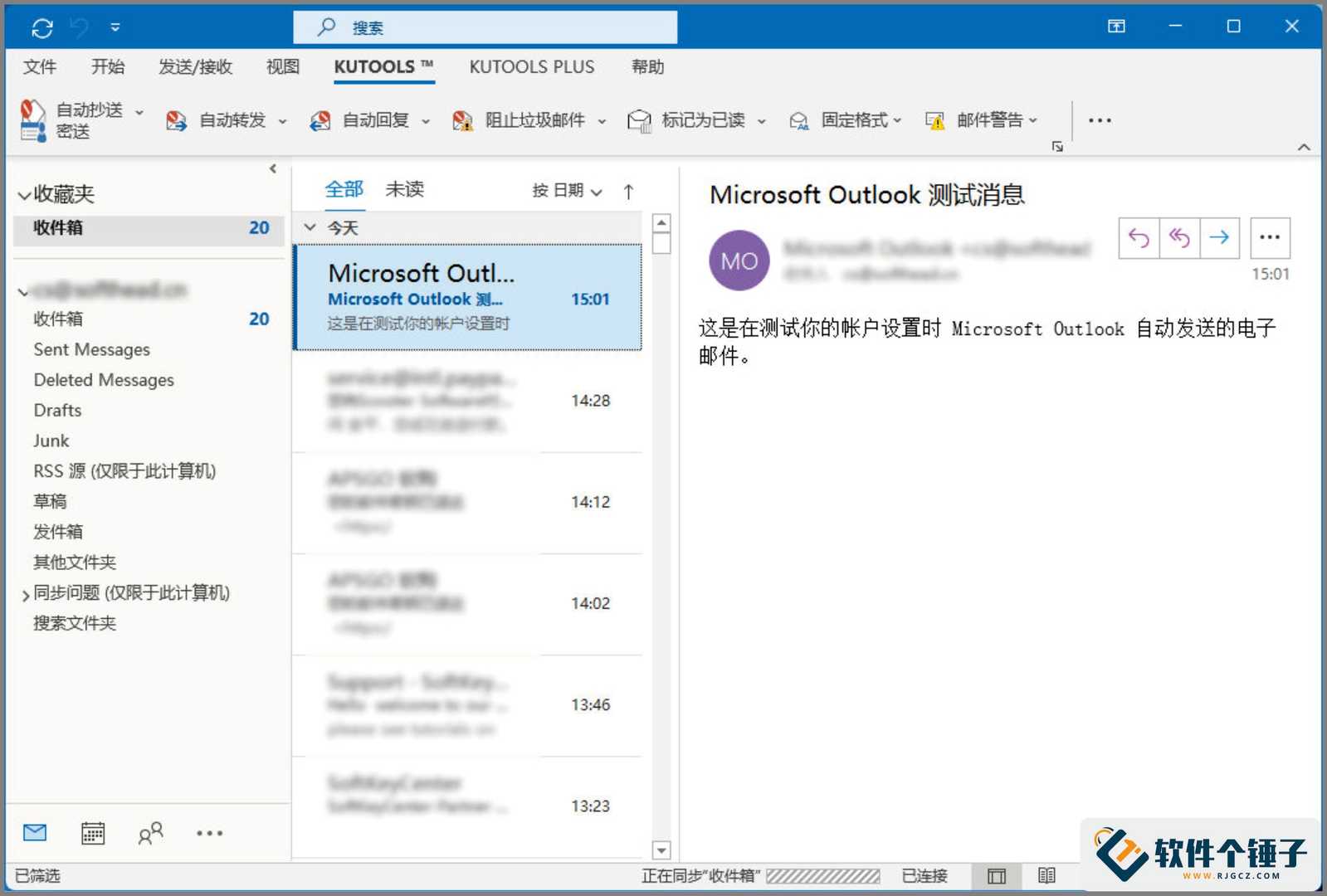
Task: Click the MO sender avatar
Action: (x=739, y=261)
